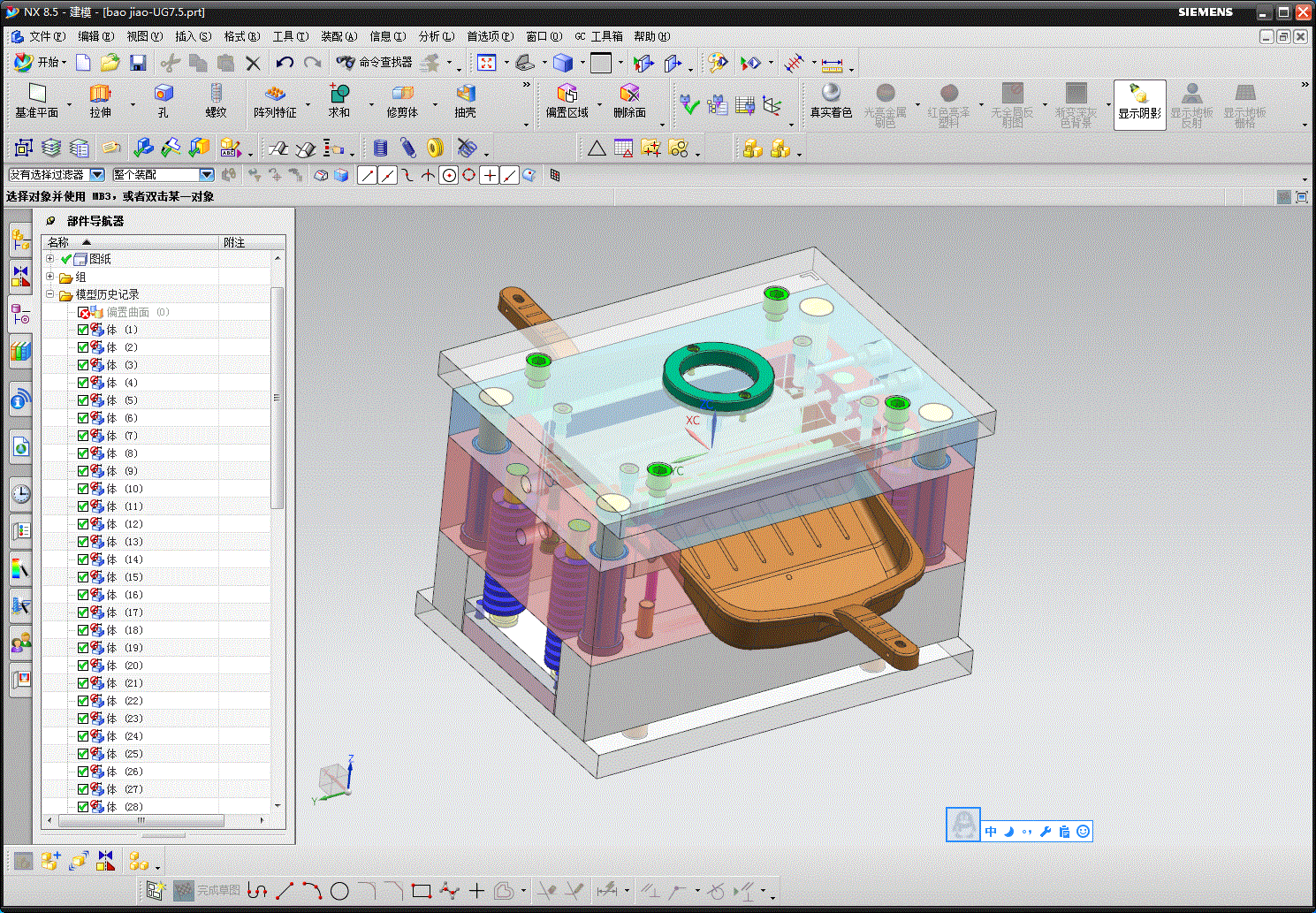Delete using the X icon in toolbar

(253, 63)
